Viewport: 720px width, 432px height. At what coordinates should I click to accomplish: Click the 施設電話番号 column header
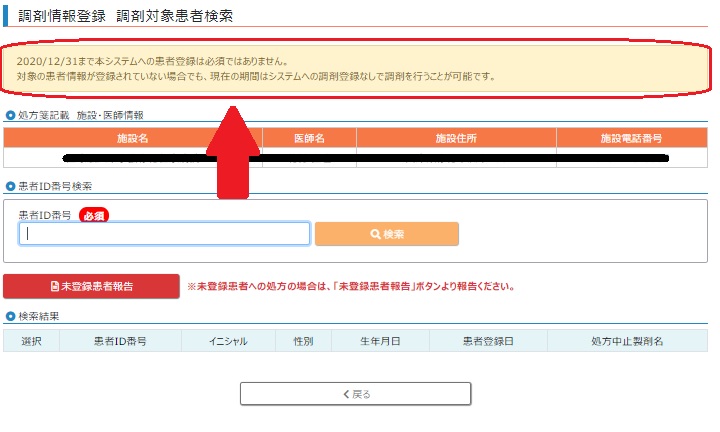coord(631,138)
